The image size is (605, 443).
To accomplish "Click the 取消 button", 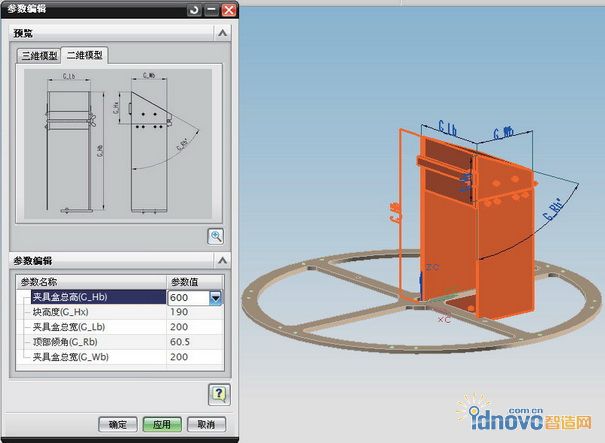I will (x=205, y=424).
